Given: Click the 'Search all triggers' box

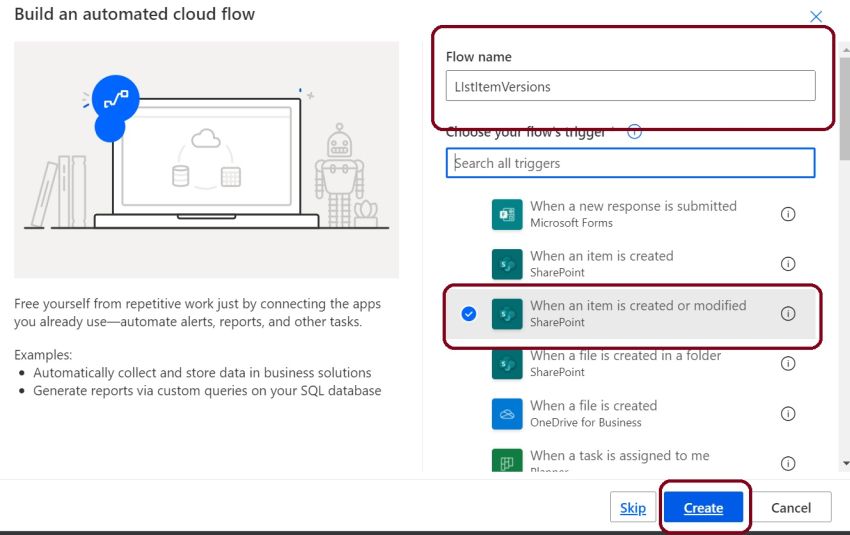Looking at the screenshot, I should pos(630,163).
